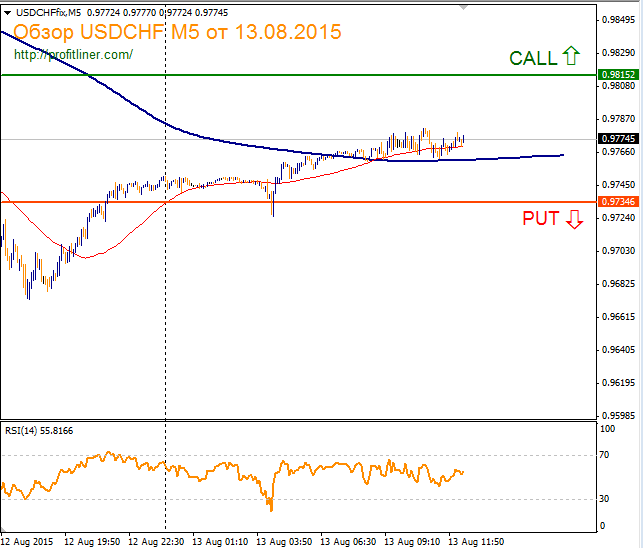Viewport: 643px width, 548px height.
Task: Click the 12 Aug 2015 date label
Action: [27, 542]
